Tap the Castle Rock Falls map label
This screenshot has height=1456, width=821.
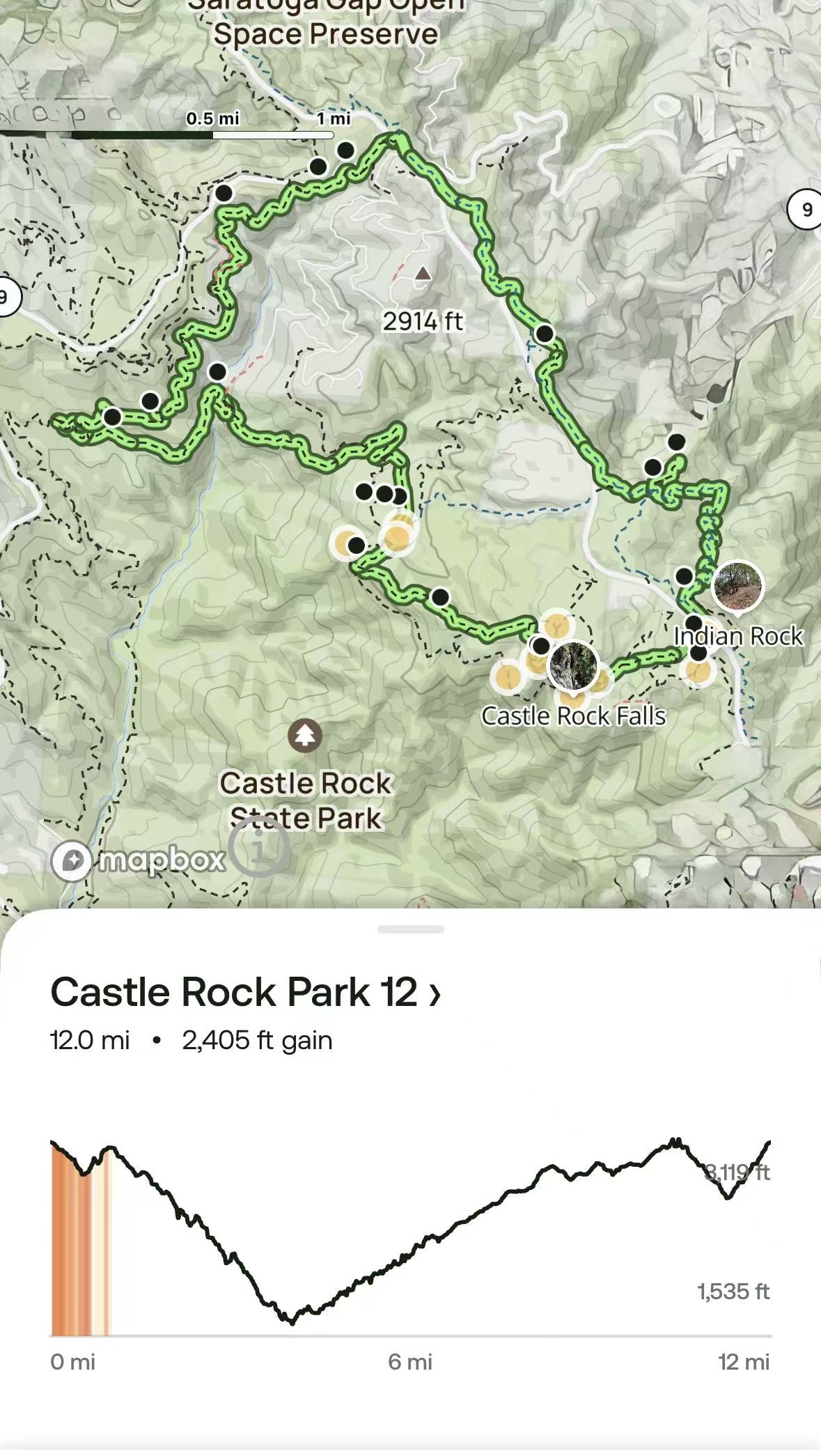[x=574, y=716]
